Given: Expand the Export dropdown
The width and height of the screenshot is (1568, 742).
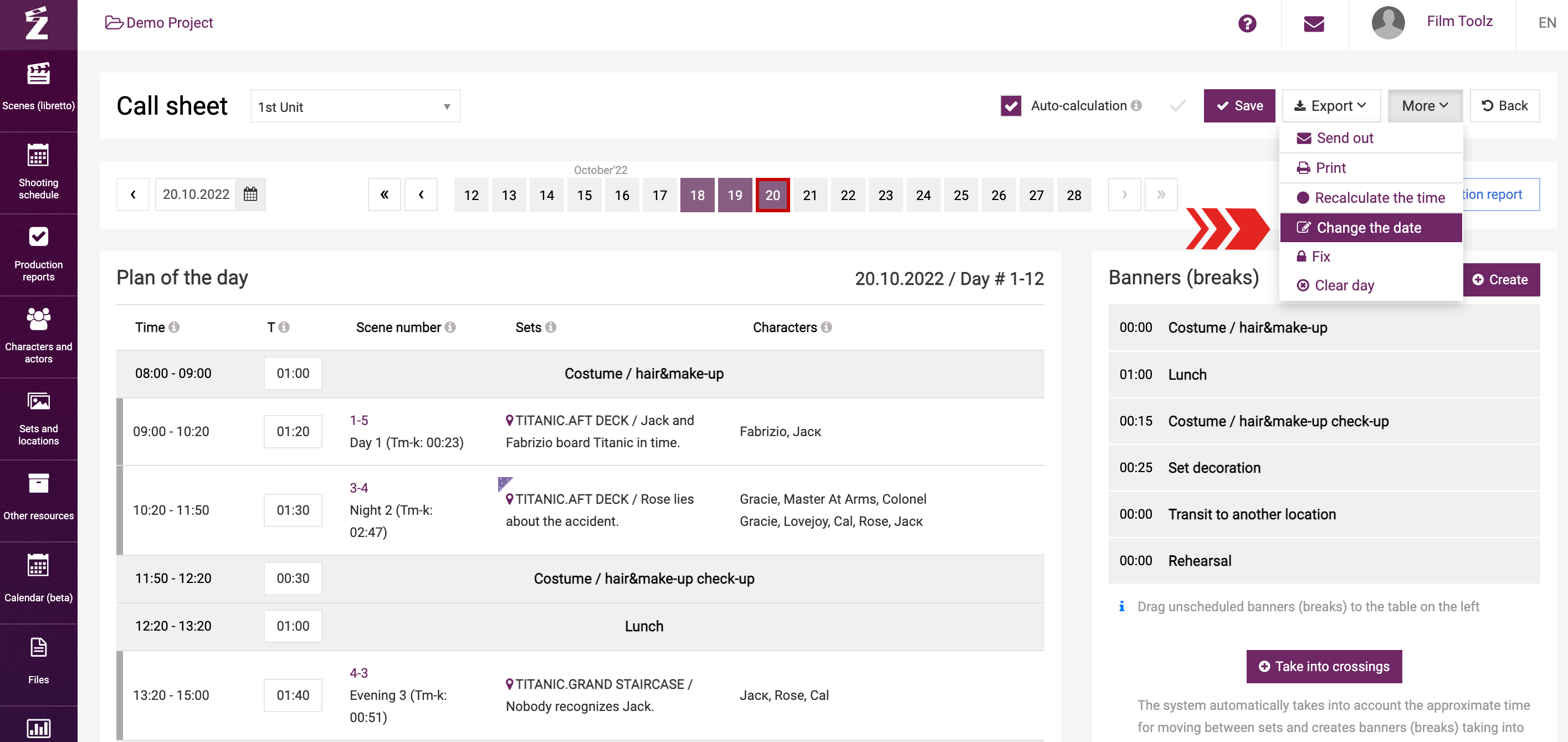Looking at the screenshot, I should tap(1331, 106).
